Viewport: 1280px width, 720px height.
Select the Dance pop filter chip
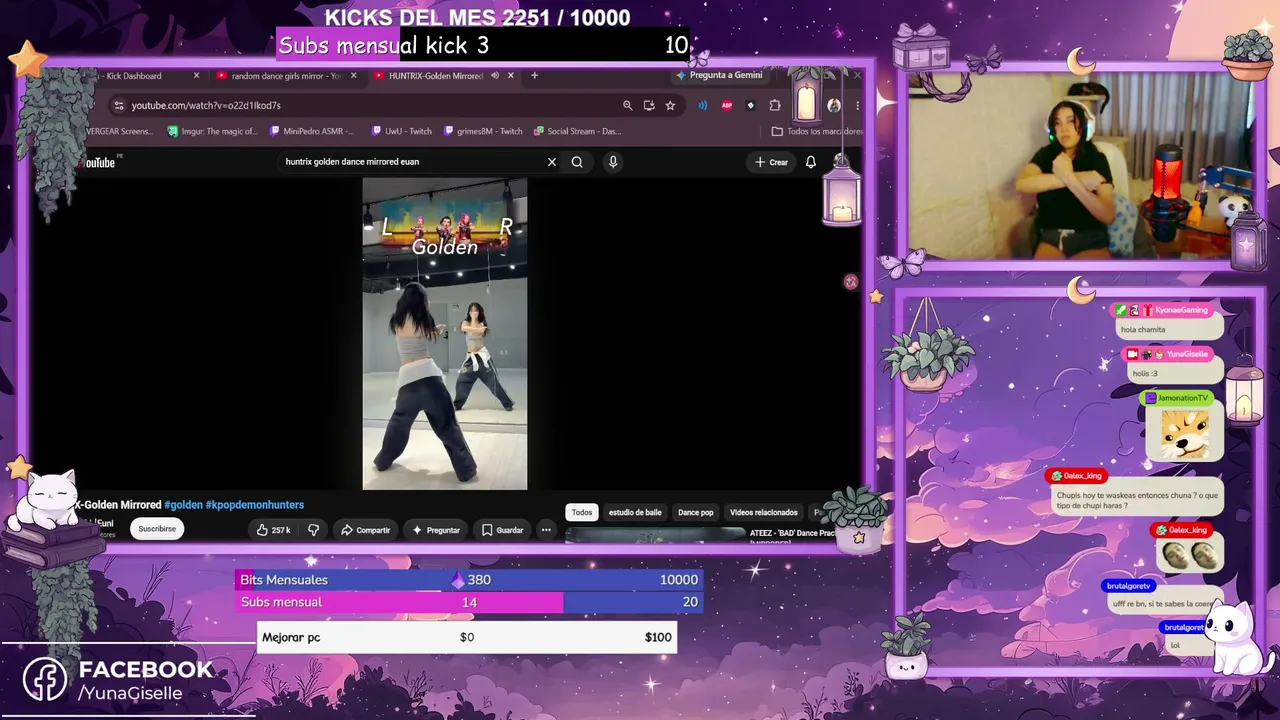696,512
